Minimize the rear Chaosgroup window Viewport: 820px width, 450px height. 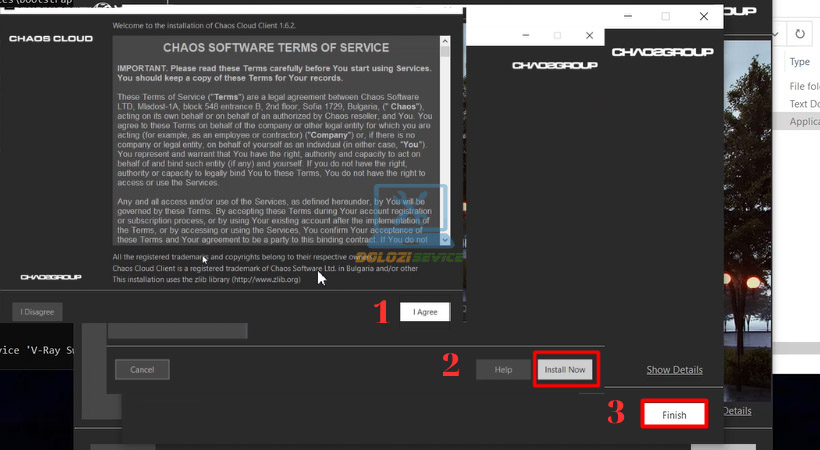coord(627,16)
